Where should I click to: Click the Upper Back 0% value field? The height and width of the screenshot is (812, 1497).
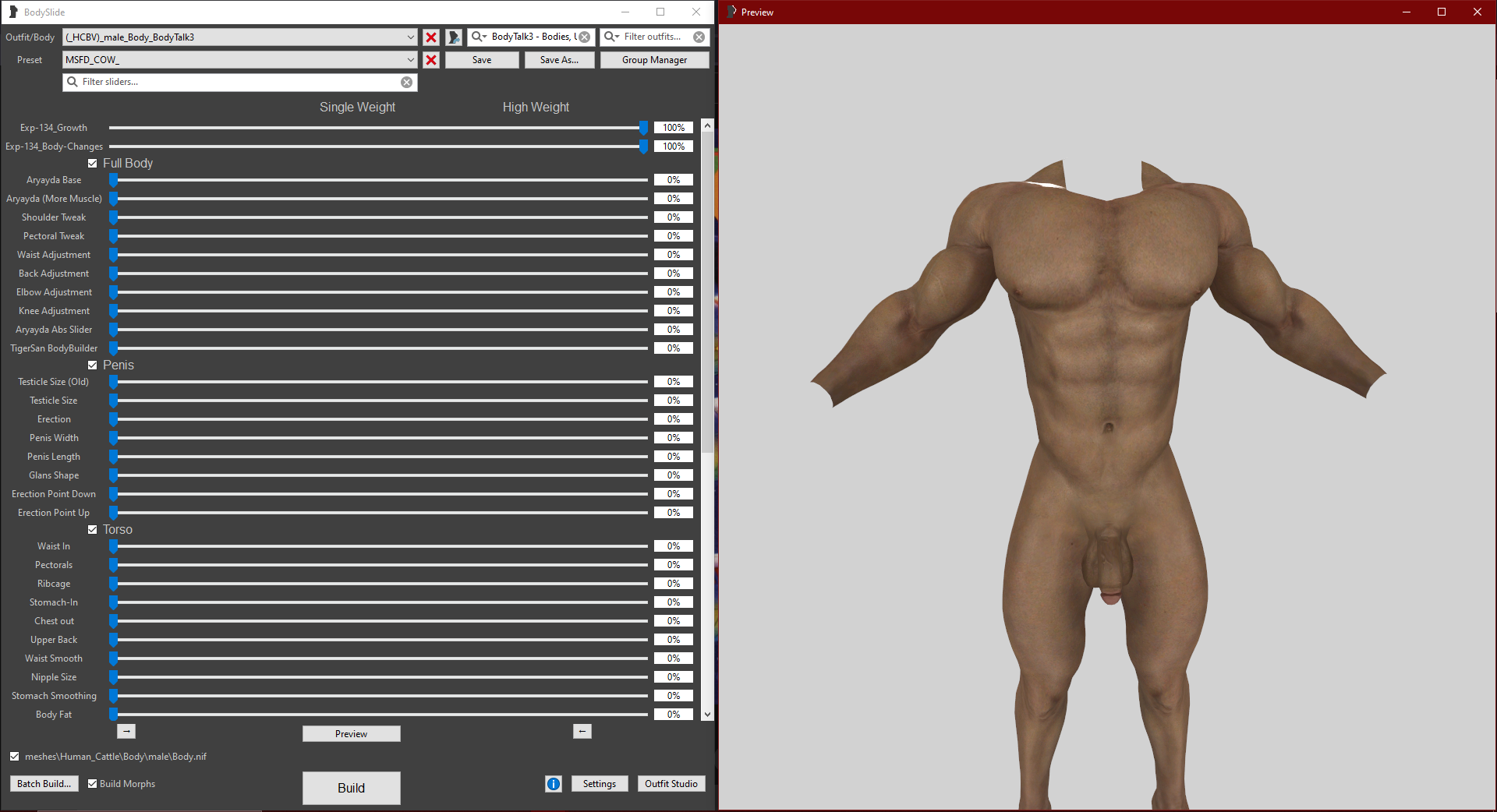pyautogui.click(x=674, y=640)
